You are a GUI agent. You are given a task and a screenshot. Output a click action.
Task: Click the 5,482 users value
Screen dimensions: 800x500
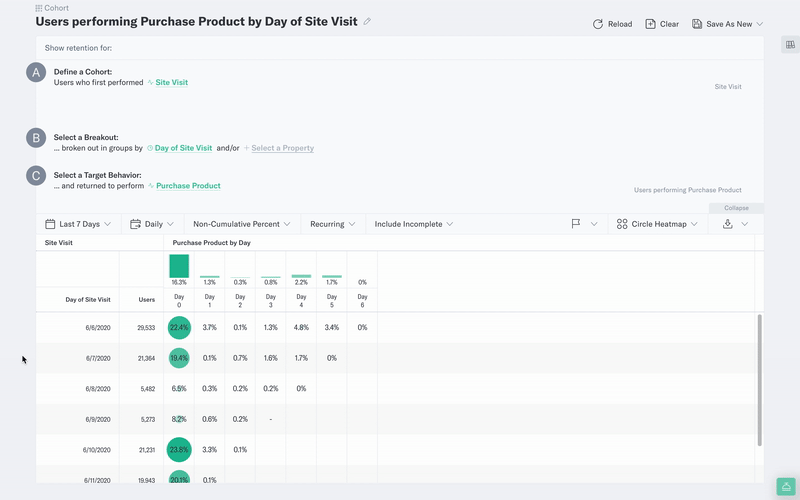tap(147, 389)
